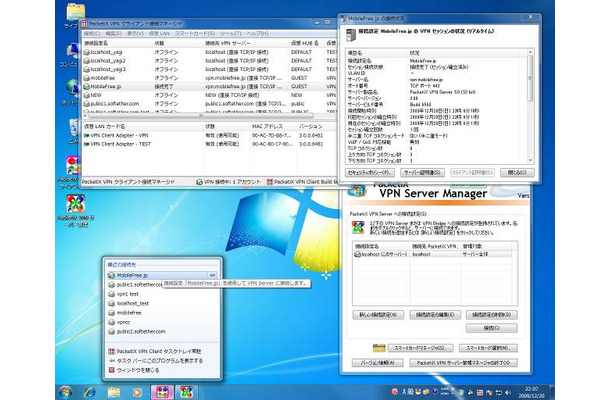Screen dimensions: 610x400
Task: Sort by 仮想 HUB 名 column header
Action: click(x=306, y=43)
